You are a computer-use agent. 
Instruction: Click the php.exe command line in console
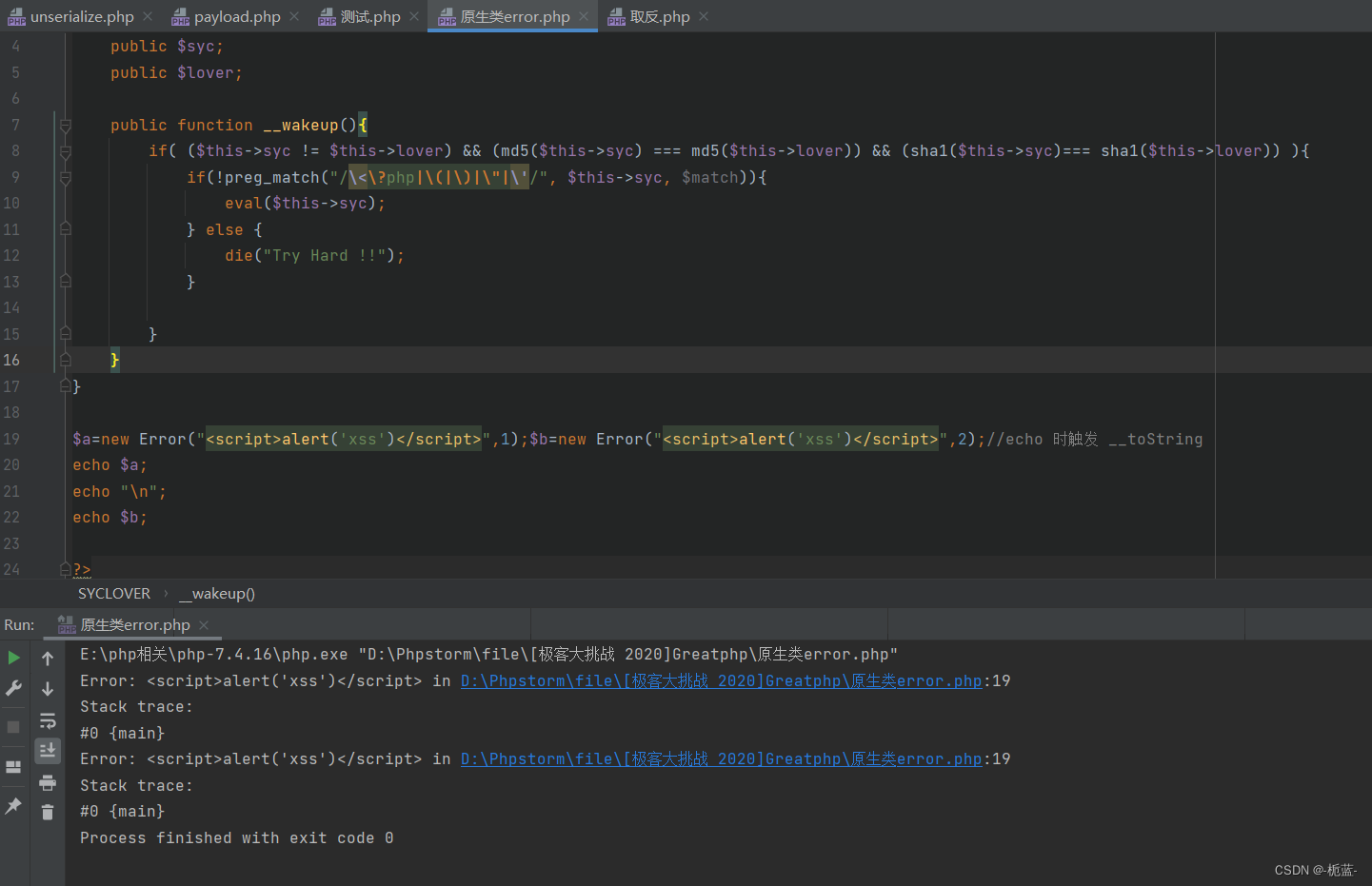pos(488,655)
